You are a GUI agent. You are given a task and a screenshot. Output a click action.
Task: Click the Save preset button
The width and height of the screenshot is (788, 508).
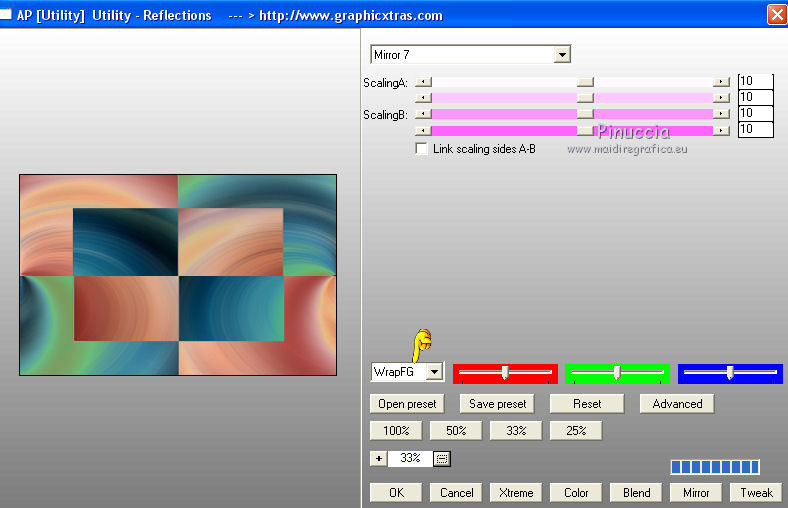pos(497,403)
